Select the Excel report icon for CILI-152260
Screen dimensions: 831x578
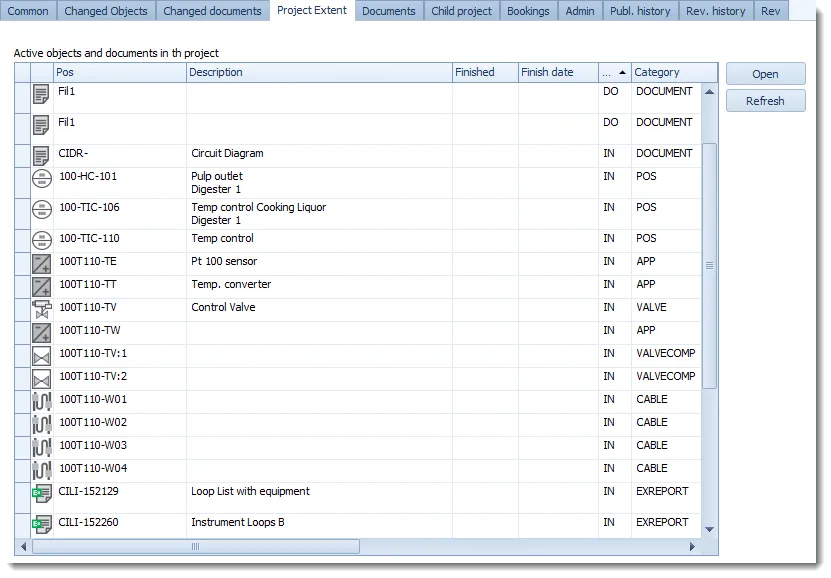click(x=42, y=524)
